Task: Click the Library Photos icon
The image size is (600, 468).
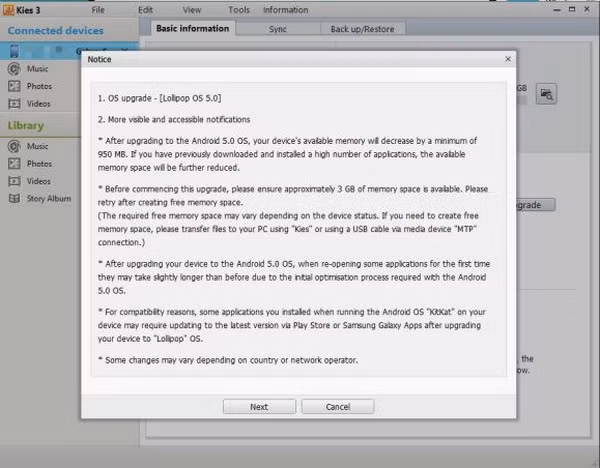Action: tap(14, 163)
